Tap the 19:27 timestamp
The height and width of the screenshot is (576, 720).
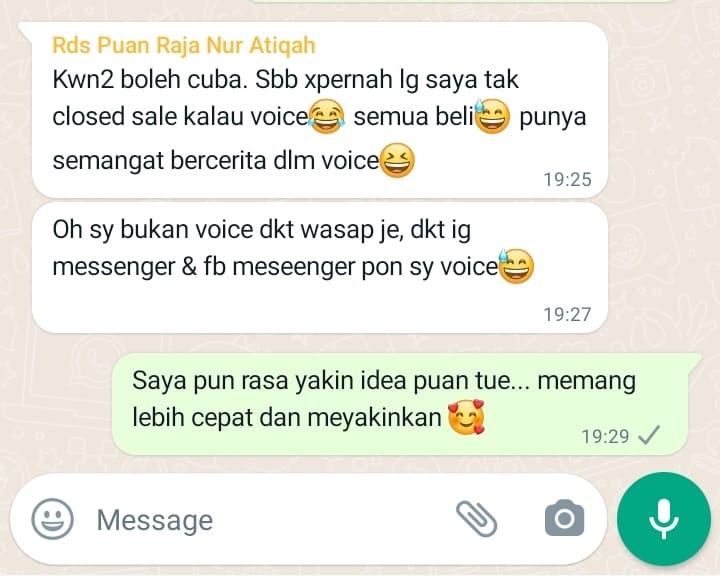[x=568, y=315]
